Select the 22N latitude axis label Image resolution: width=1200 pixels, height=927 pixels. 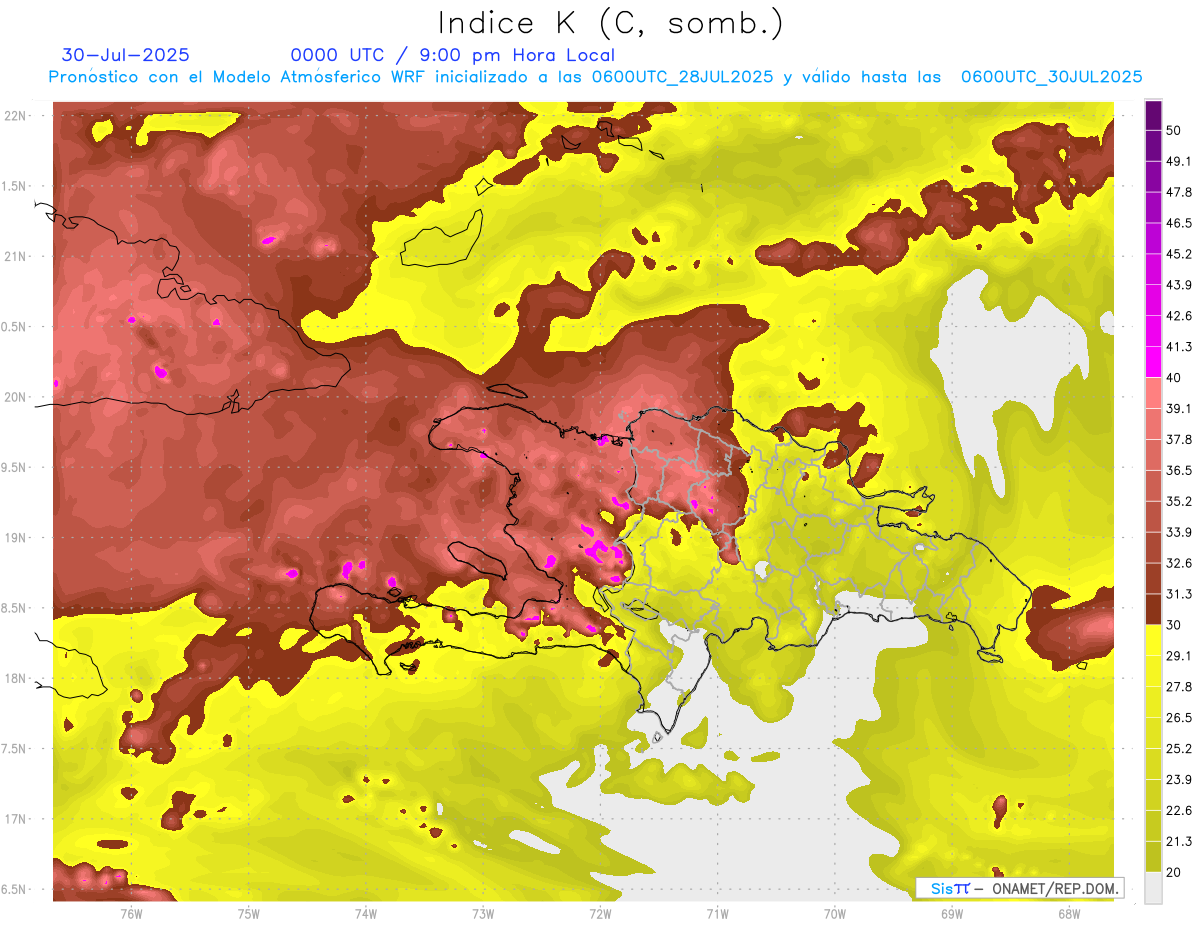pos(16,115)
